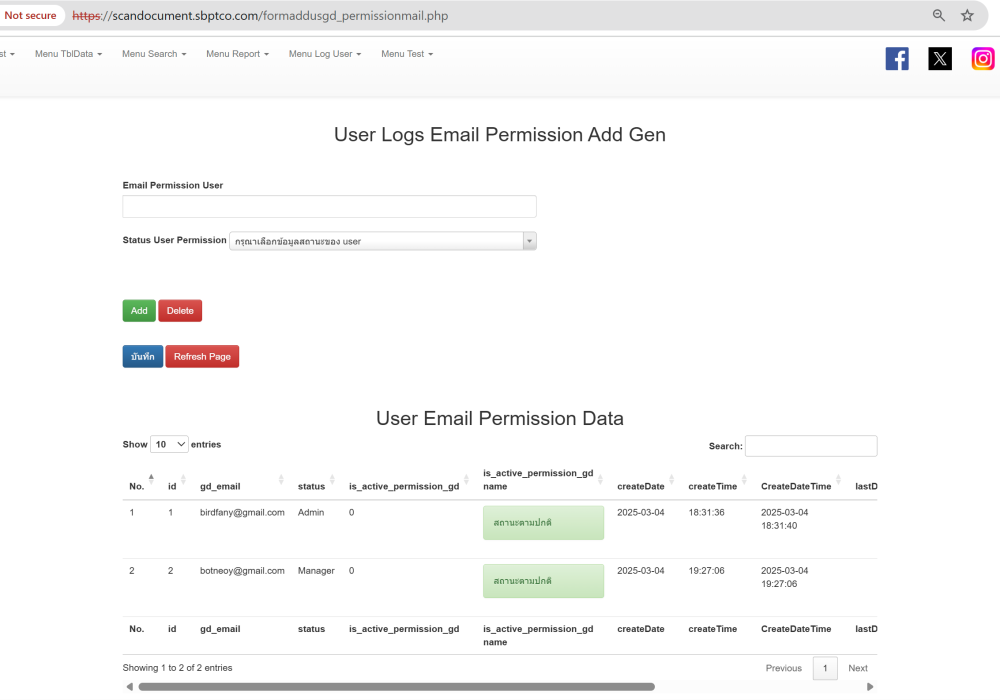Open the X (Twitter) icon link
The height and width of the screenshot is (700, 1000).
(940, 59)
